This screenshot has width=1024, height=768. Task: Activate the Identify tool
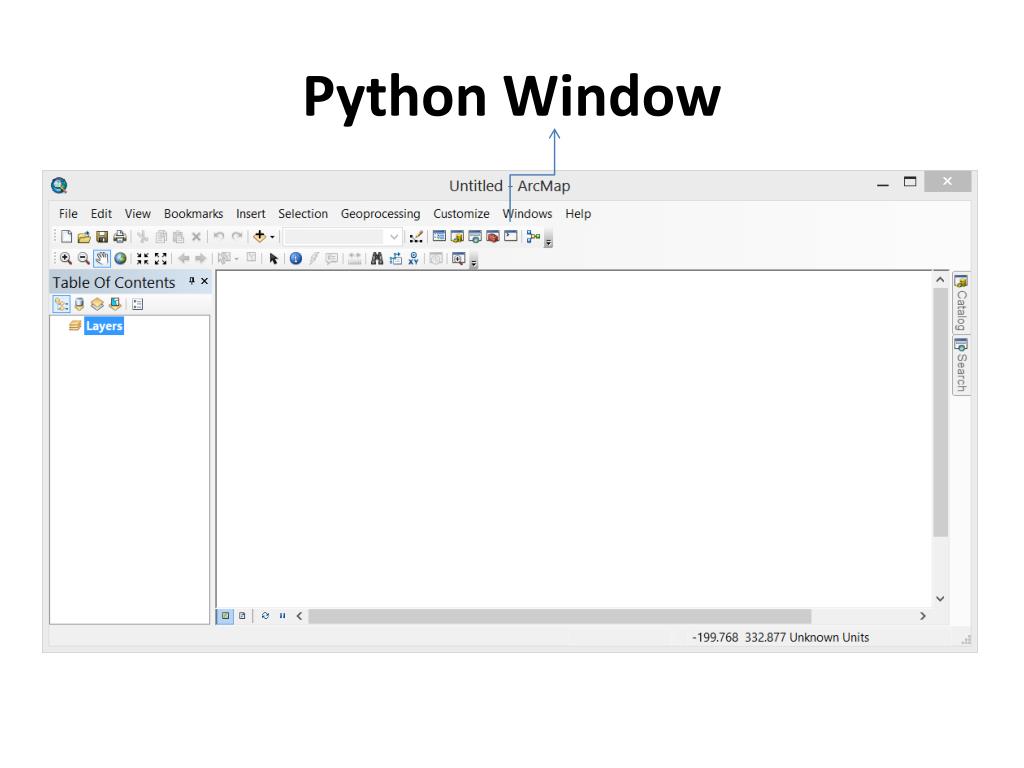(x=296, y=259)
